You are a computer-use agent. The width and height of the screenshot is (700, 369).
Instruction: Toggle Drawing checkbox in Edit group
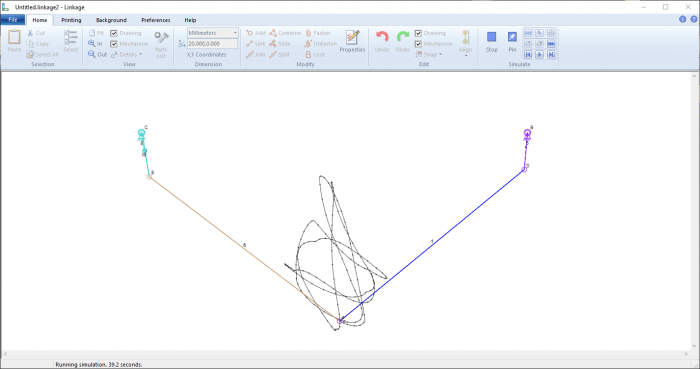[x=418, y=33]
